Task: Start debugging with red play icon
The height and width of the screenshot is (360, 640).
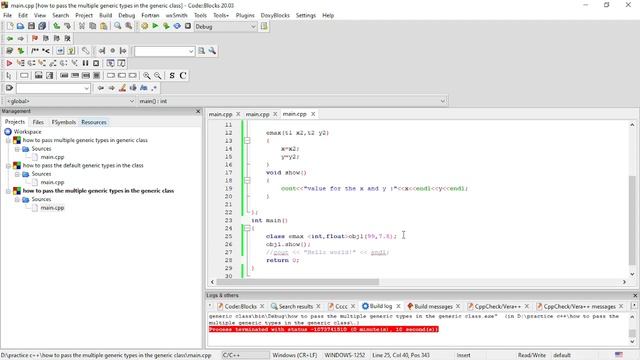Action: click(9, 63)
